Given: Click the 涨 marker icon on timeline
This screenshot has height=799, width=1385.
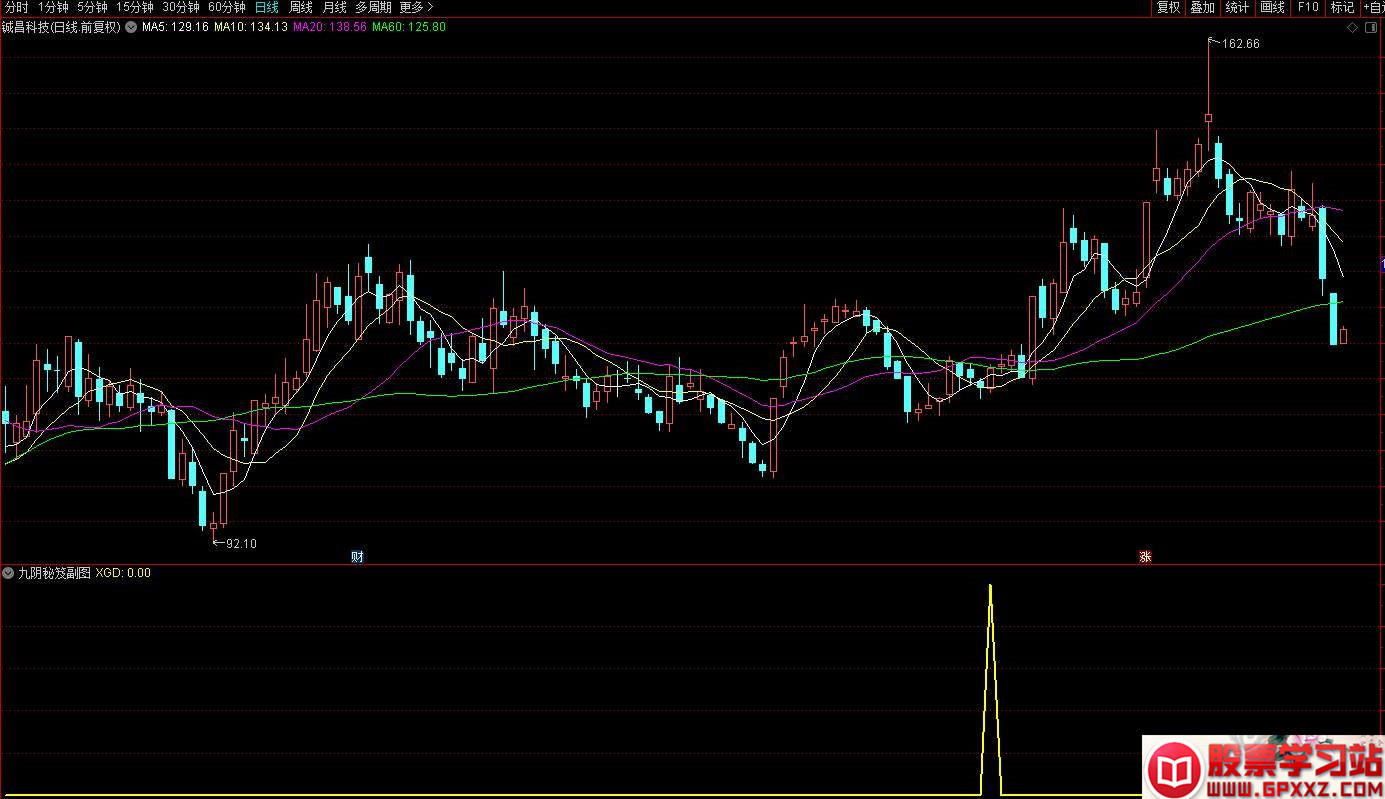Looking at the screenshot, I should pyautogui.click(x=1145, y=557).
